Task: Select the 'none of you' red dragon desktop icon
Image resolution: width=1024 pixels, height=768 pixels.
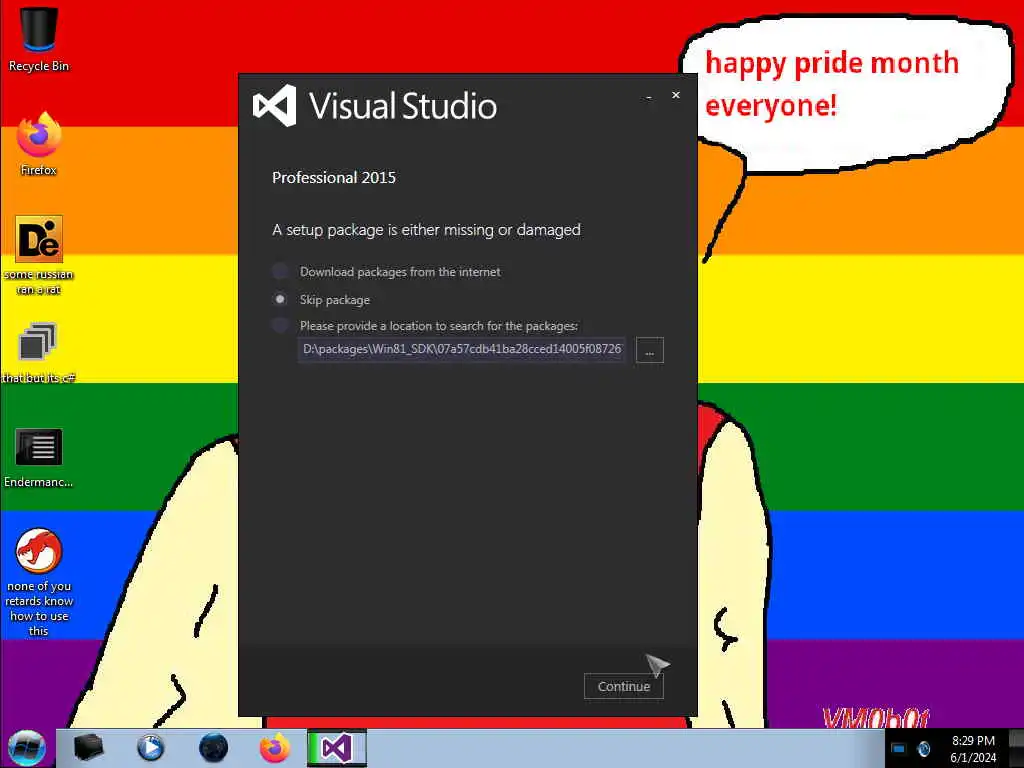Action: (x=39, y=581)
